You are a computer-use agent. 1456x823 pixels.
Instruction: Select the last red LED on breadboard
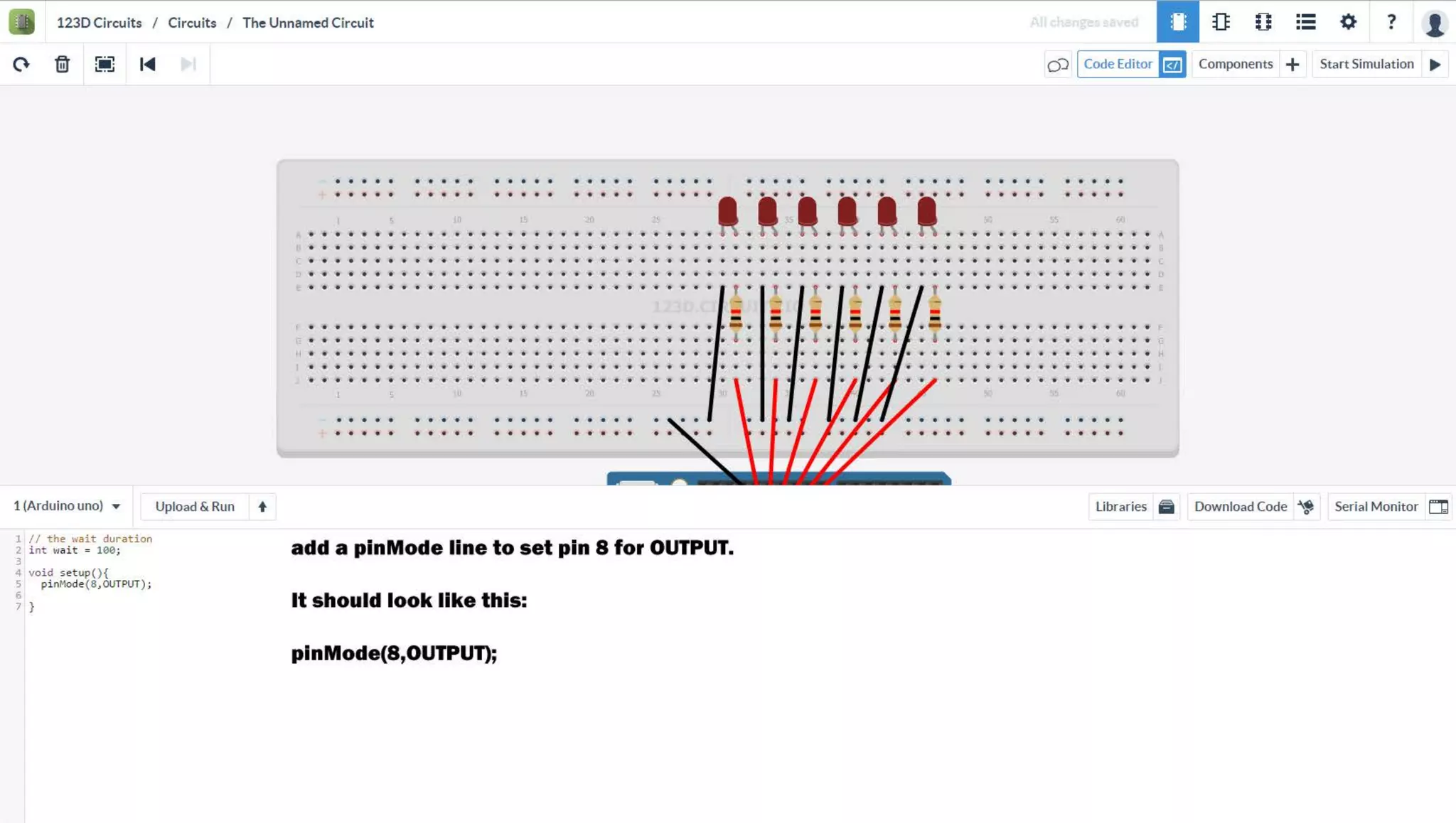(926, 212)
